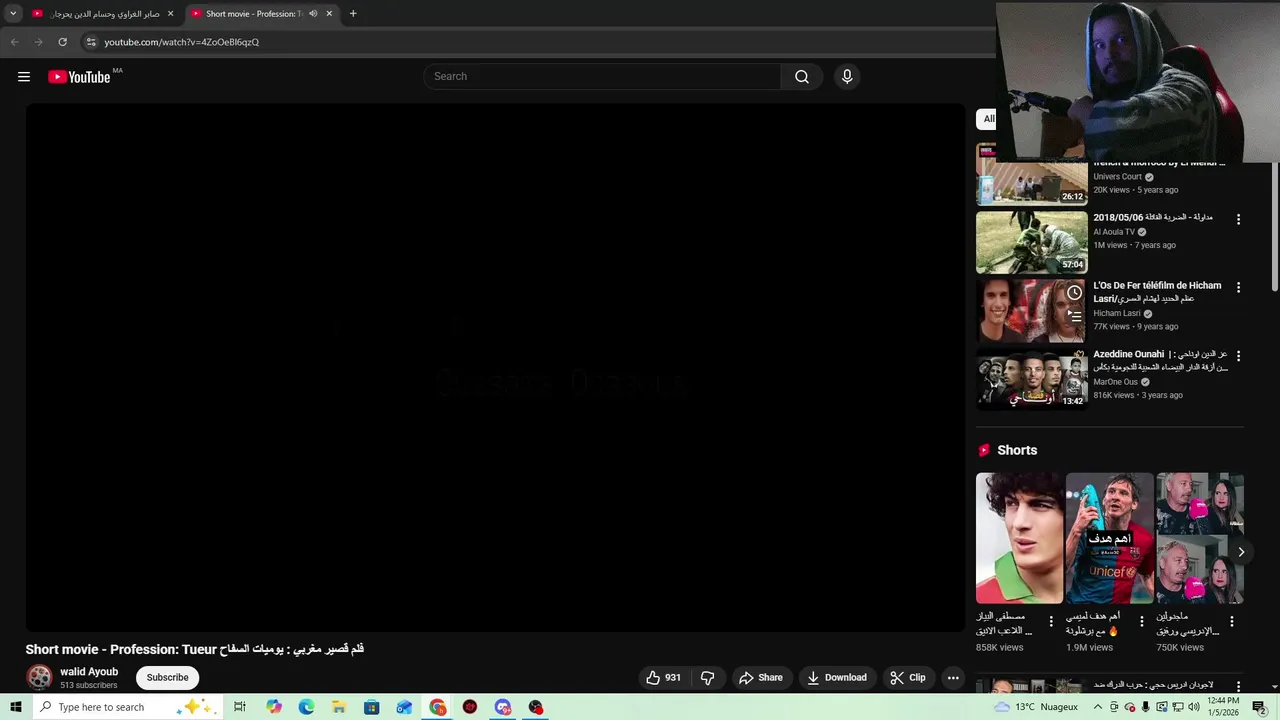Dislike the video with thumbs down

tap(707, 678)
